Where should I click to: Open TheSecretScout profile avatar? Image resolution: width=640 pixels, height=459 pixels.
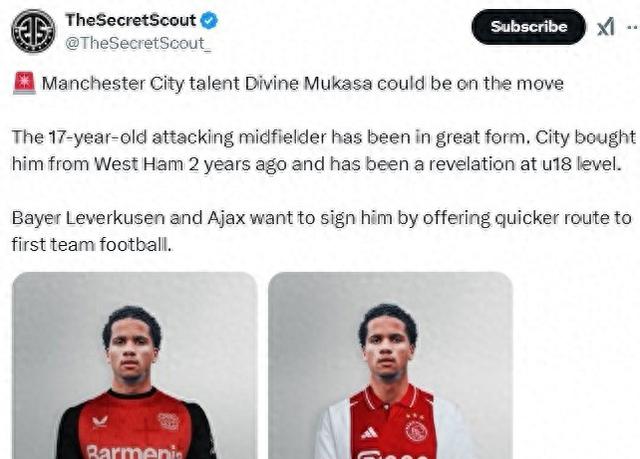point(33,31)
